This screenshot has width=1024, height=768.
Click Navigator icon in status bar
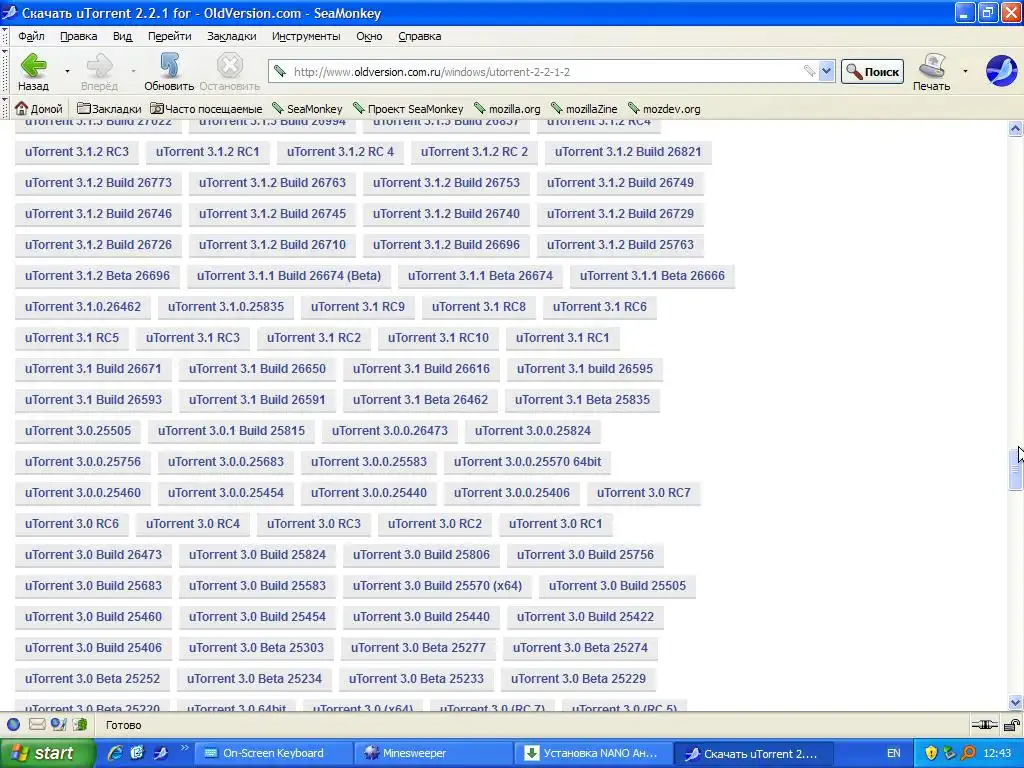click(13, 724)
